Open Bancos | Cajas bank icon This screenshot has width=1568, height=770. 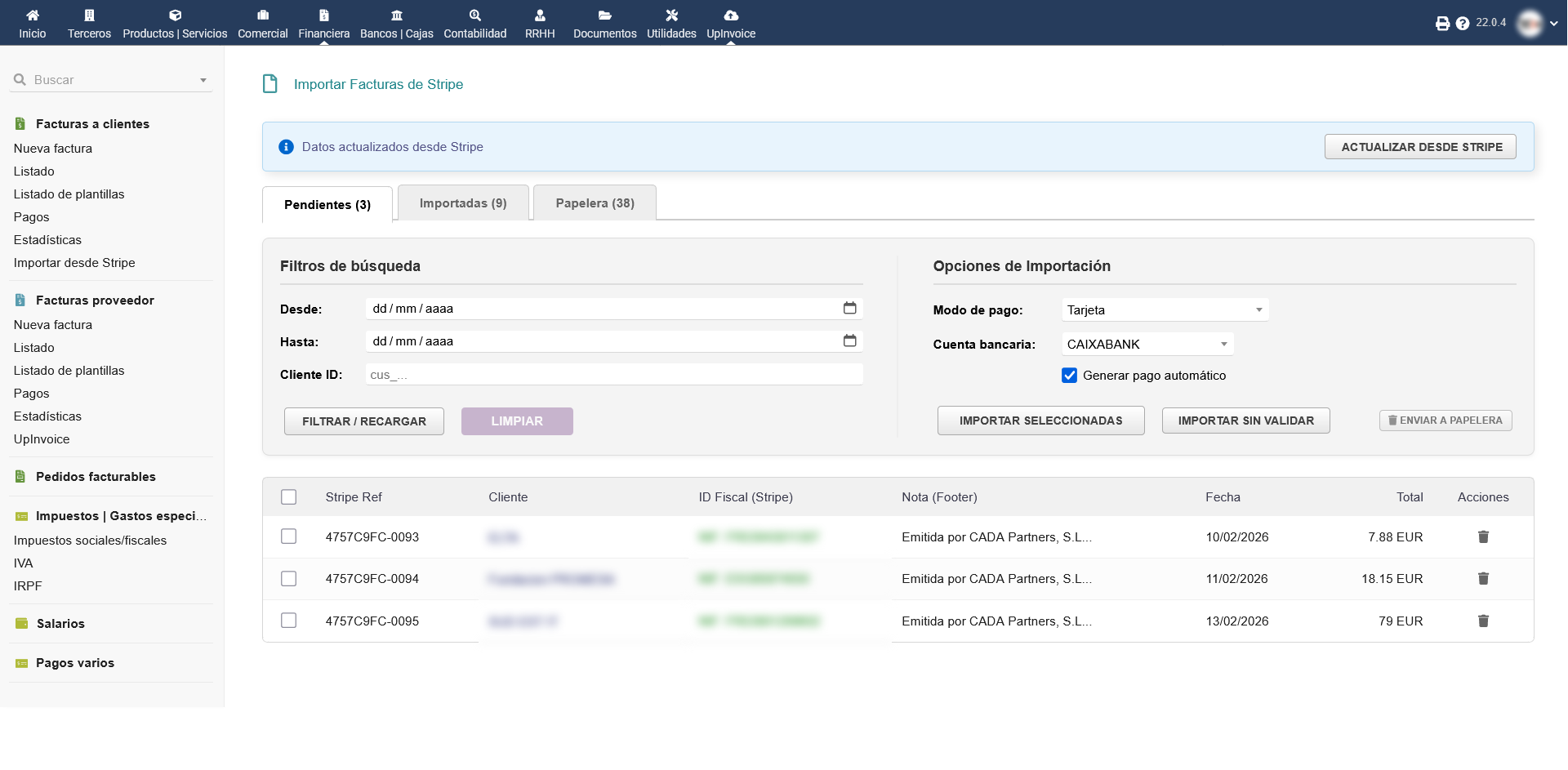[x=396, y=15]
